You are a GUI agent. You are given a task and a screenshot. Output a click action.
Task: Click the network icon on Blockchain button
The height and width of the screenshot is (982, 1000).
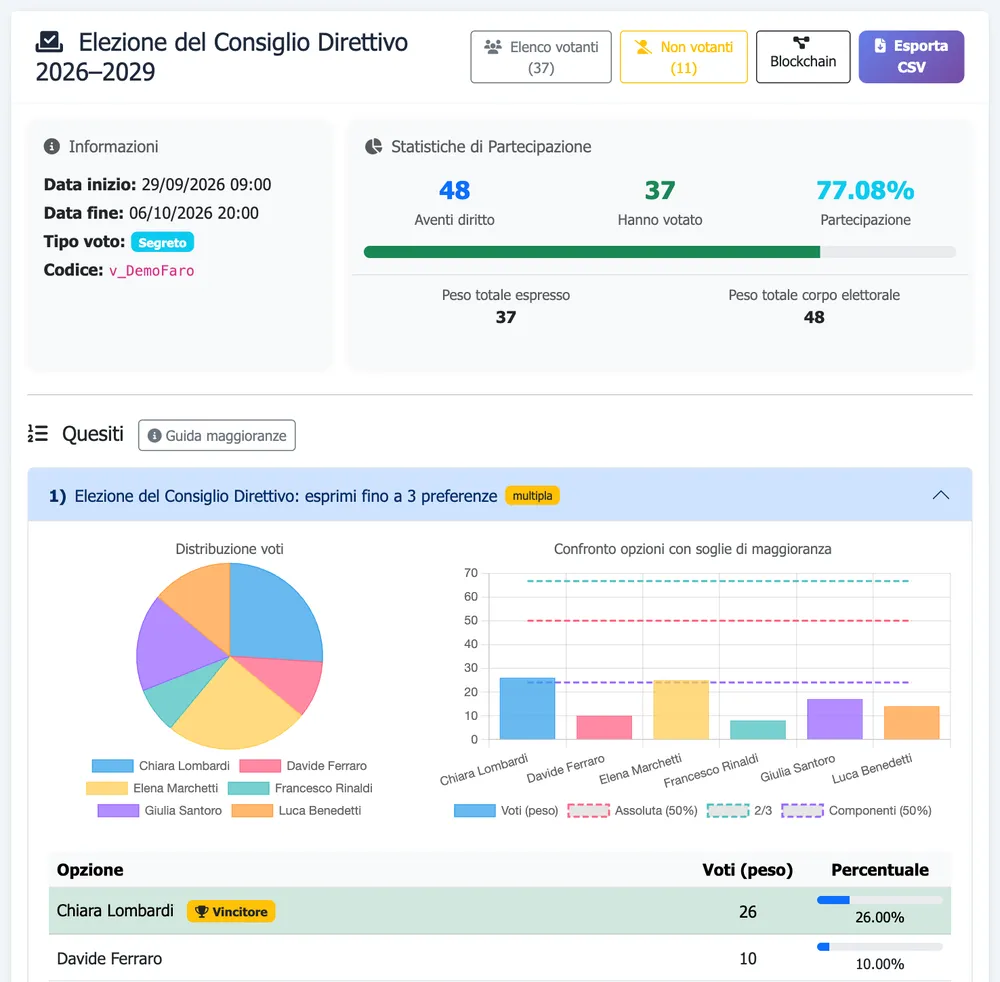[x=802, y=43]
